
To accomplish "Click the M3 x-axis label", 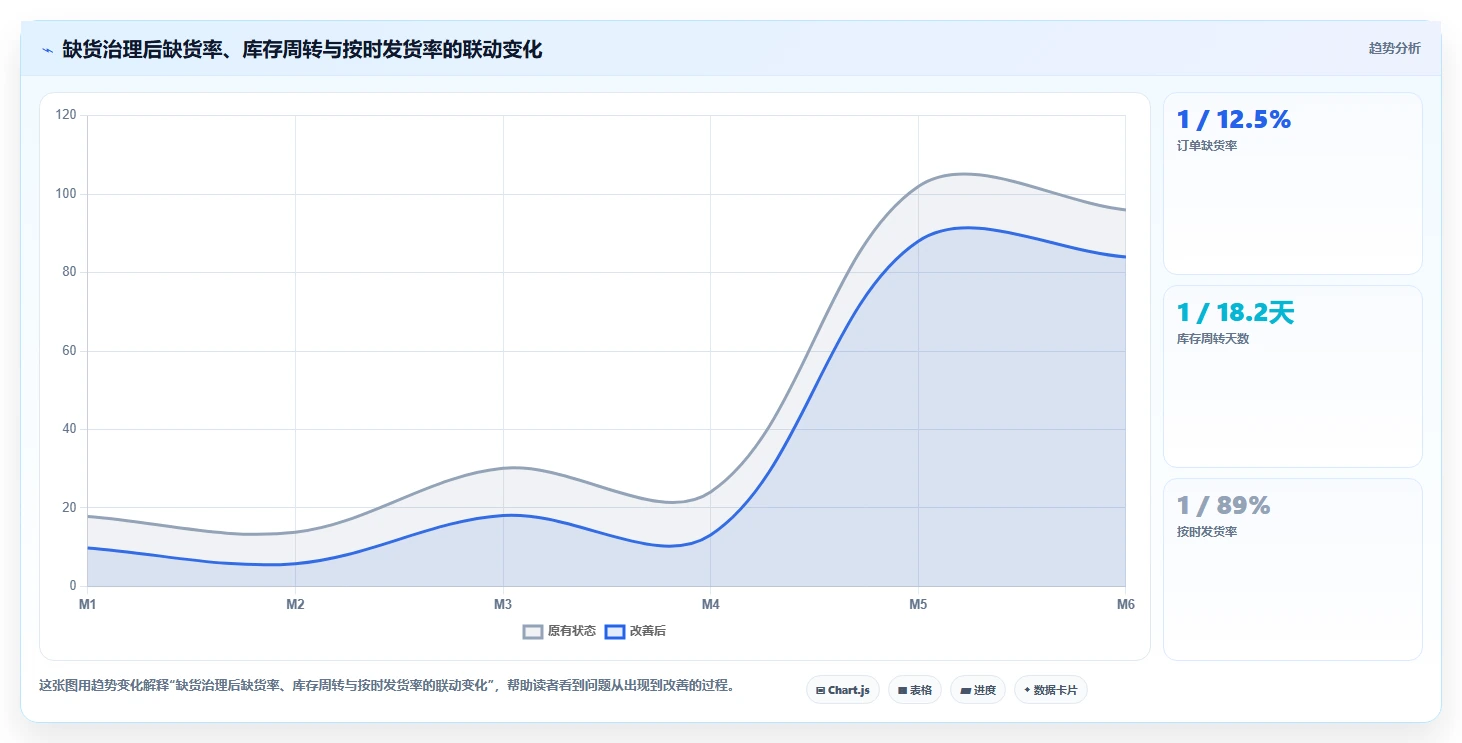I will pos(503,604).
